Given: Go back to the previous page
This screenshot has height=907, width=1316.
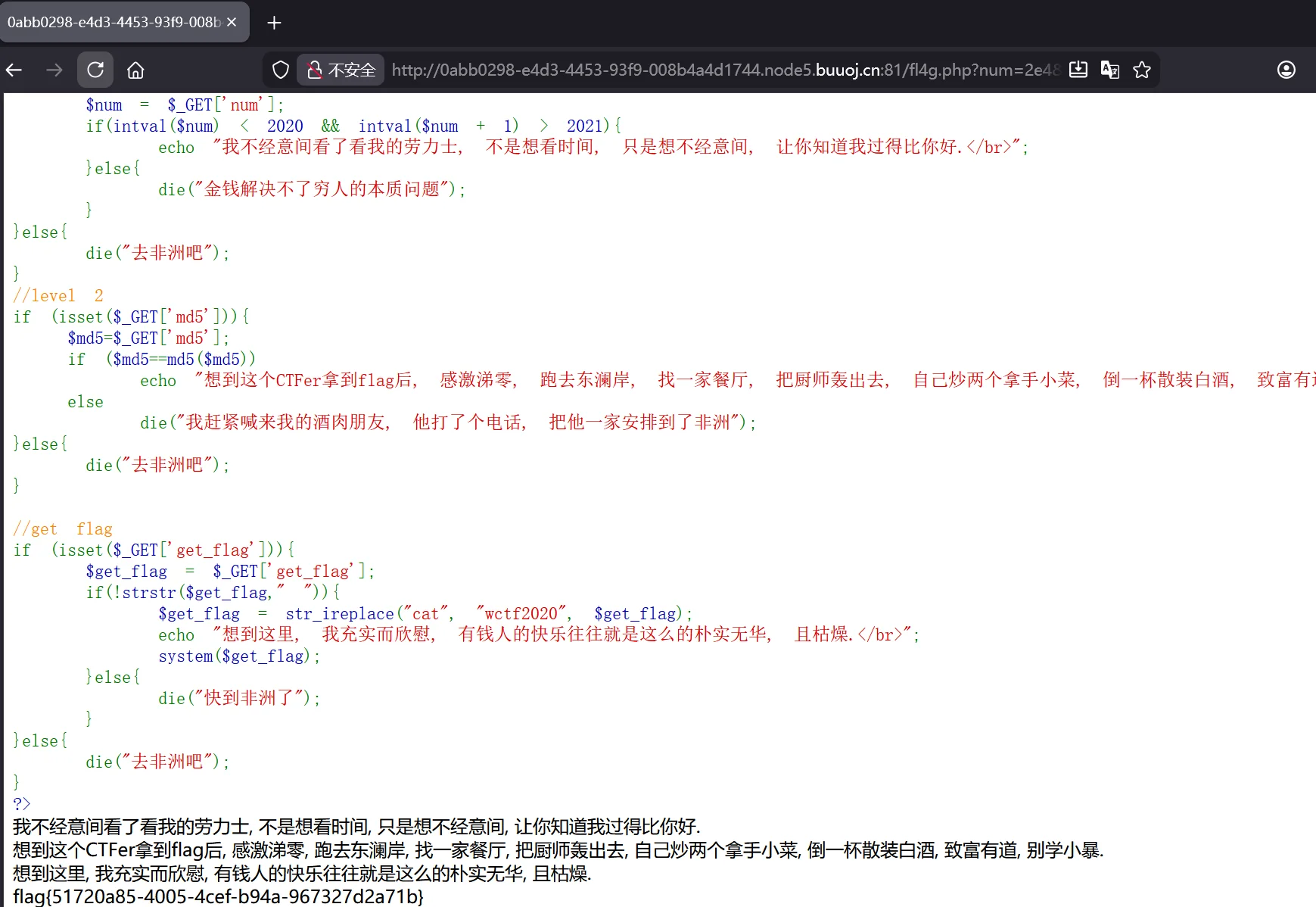Looking at the screenshot, I should [14, 70].
